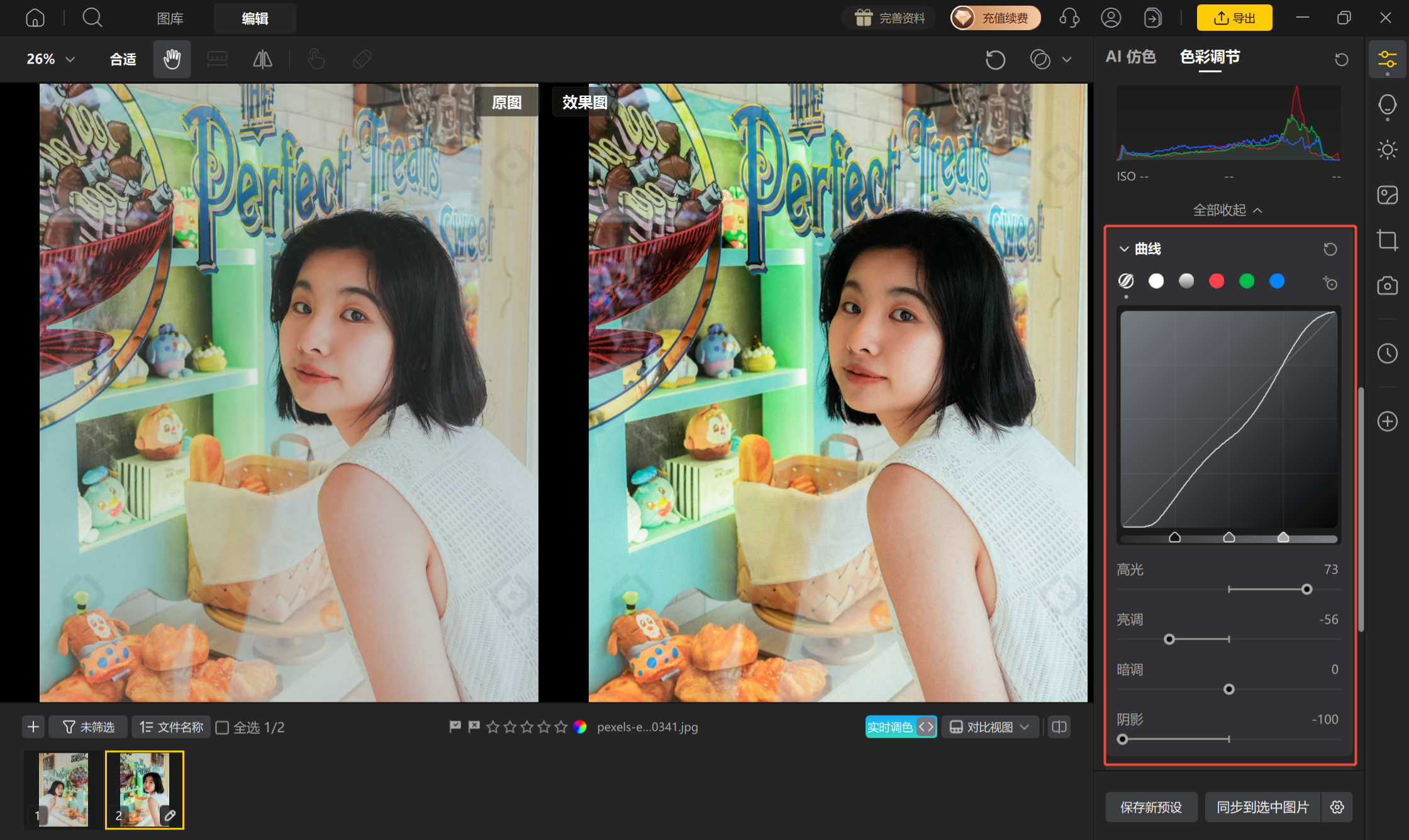Viewport: 1409px width, 840px height.
Task: Reset the curve panel
Action: click(x=1330, y=249)
